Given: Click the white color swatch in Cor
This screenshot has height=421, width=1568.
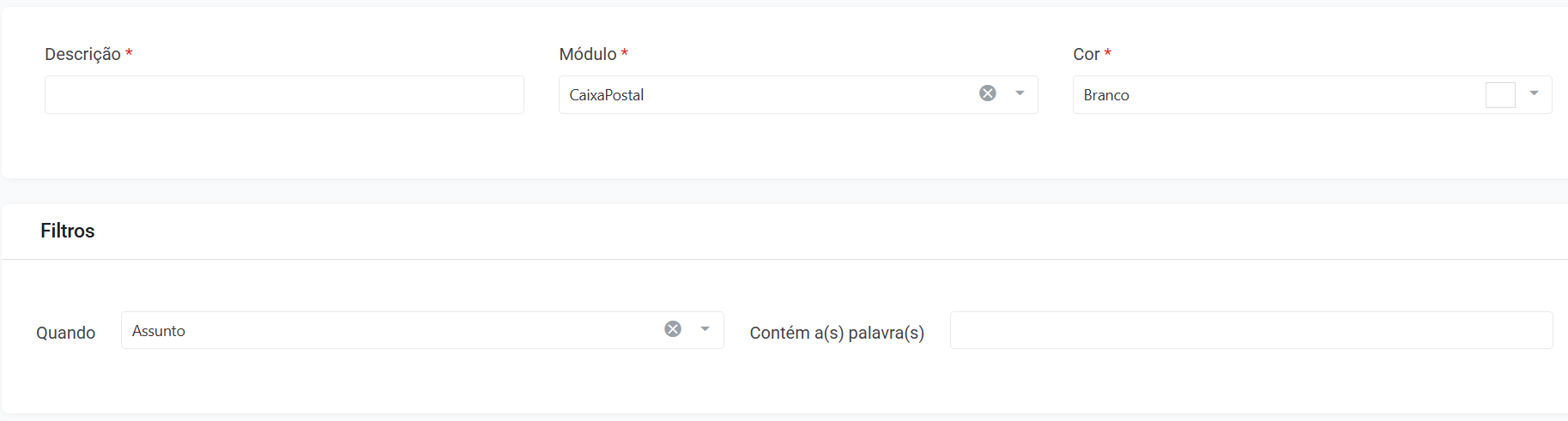Looking at the screenshot, I should click(x=1500, y=94).
